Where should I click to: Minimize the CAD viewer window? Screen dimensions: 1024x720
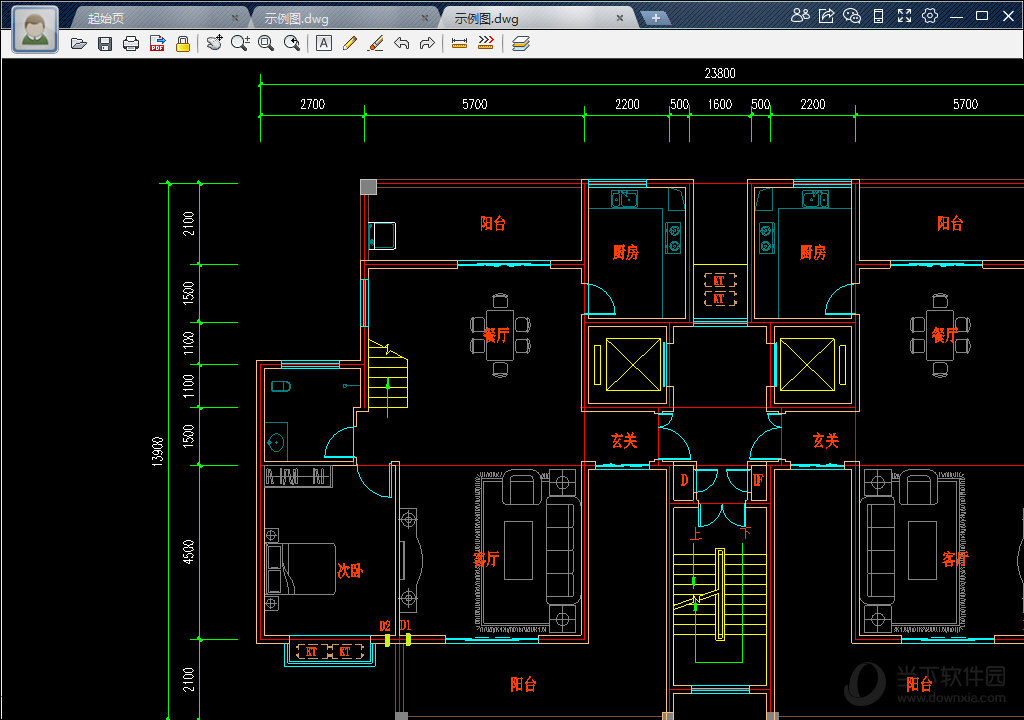(956, 16)
